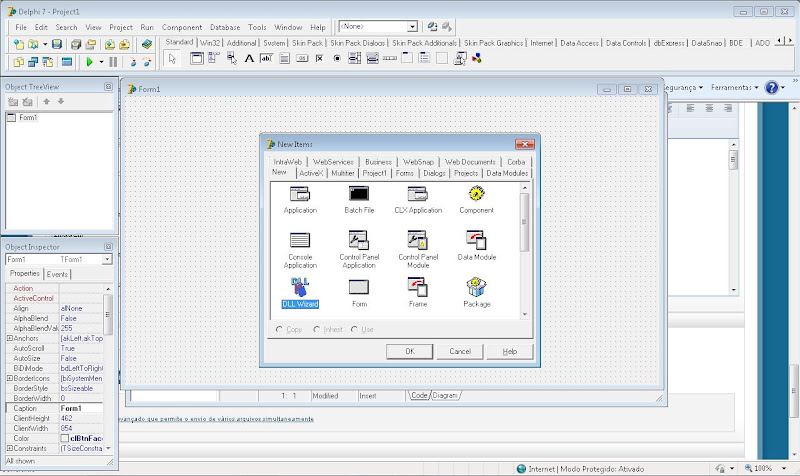This screenshot has width=800, height=476.
Task: Click the Cancel button in New Items
Action: (459, 352)
